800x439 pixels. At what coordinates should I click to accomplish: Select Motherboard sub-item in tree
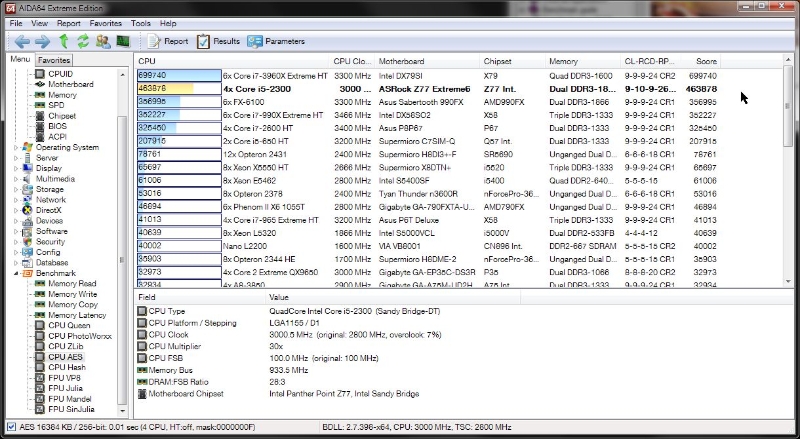click(x=70, y=84)
